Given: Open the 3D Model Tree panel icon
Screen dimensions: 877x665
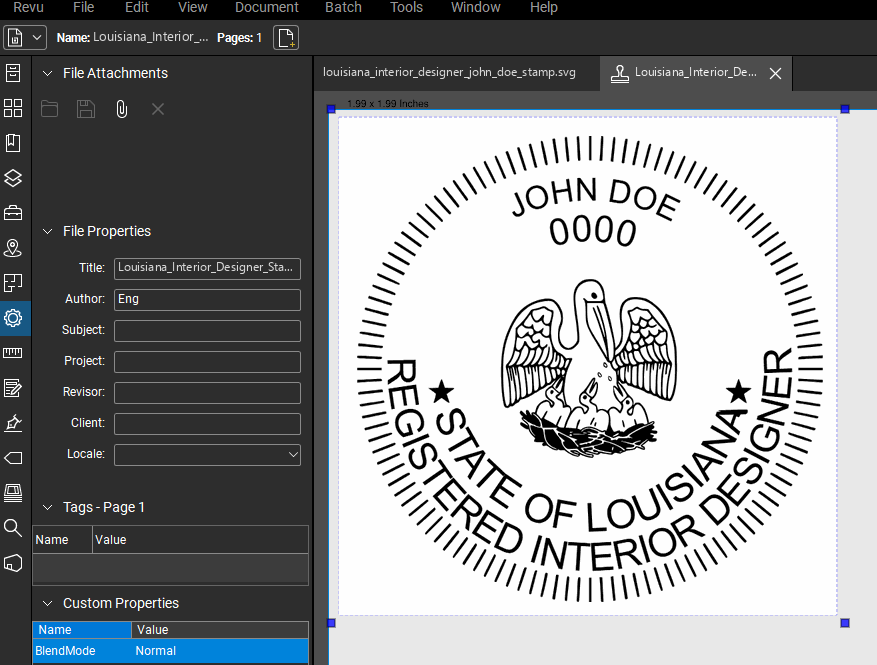Looking at the screenshot, I should click(x=13, y=563).
